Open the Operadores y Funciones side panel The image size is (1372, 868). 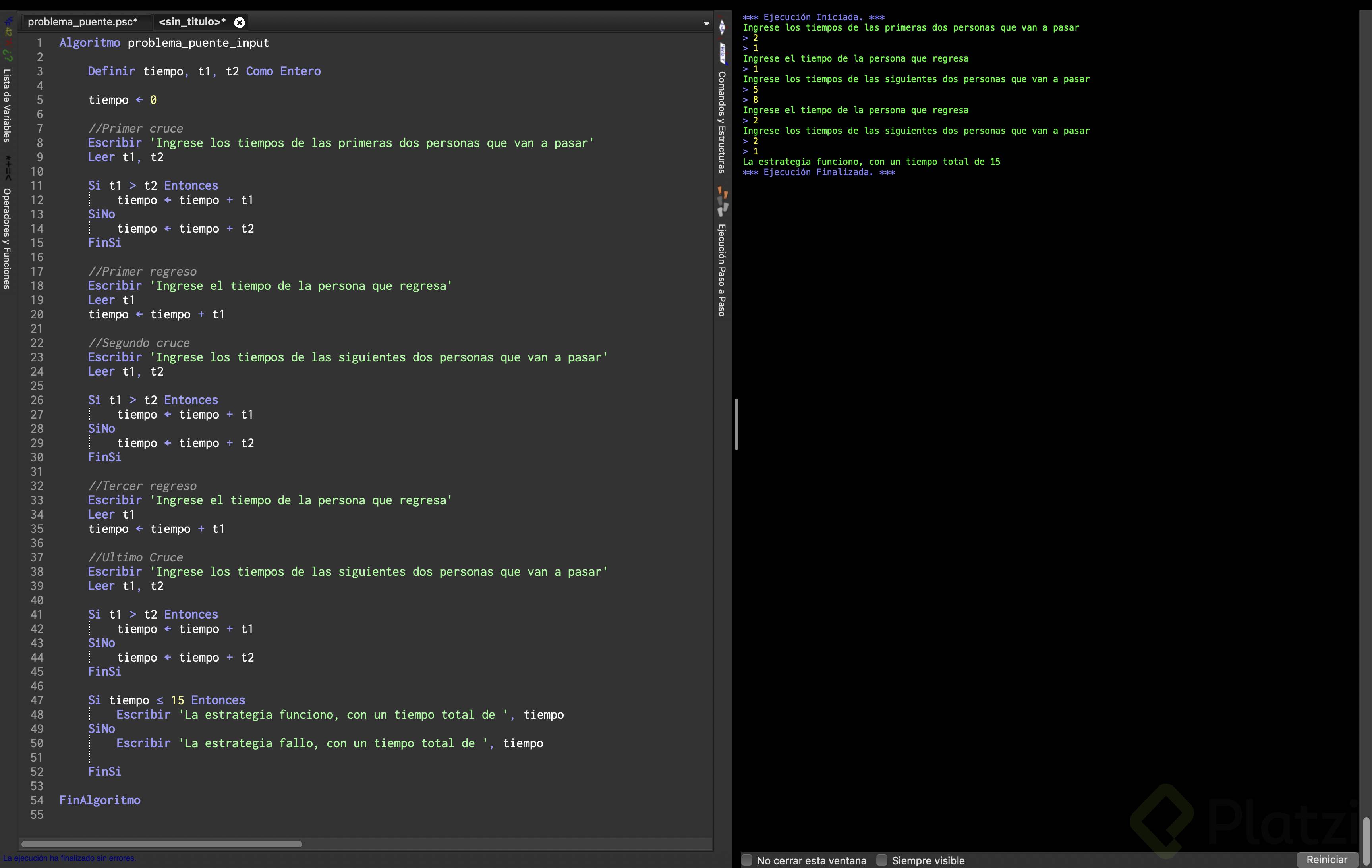click(7, 239)
